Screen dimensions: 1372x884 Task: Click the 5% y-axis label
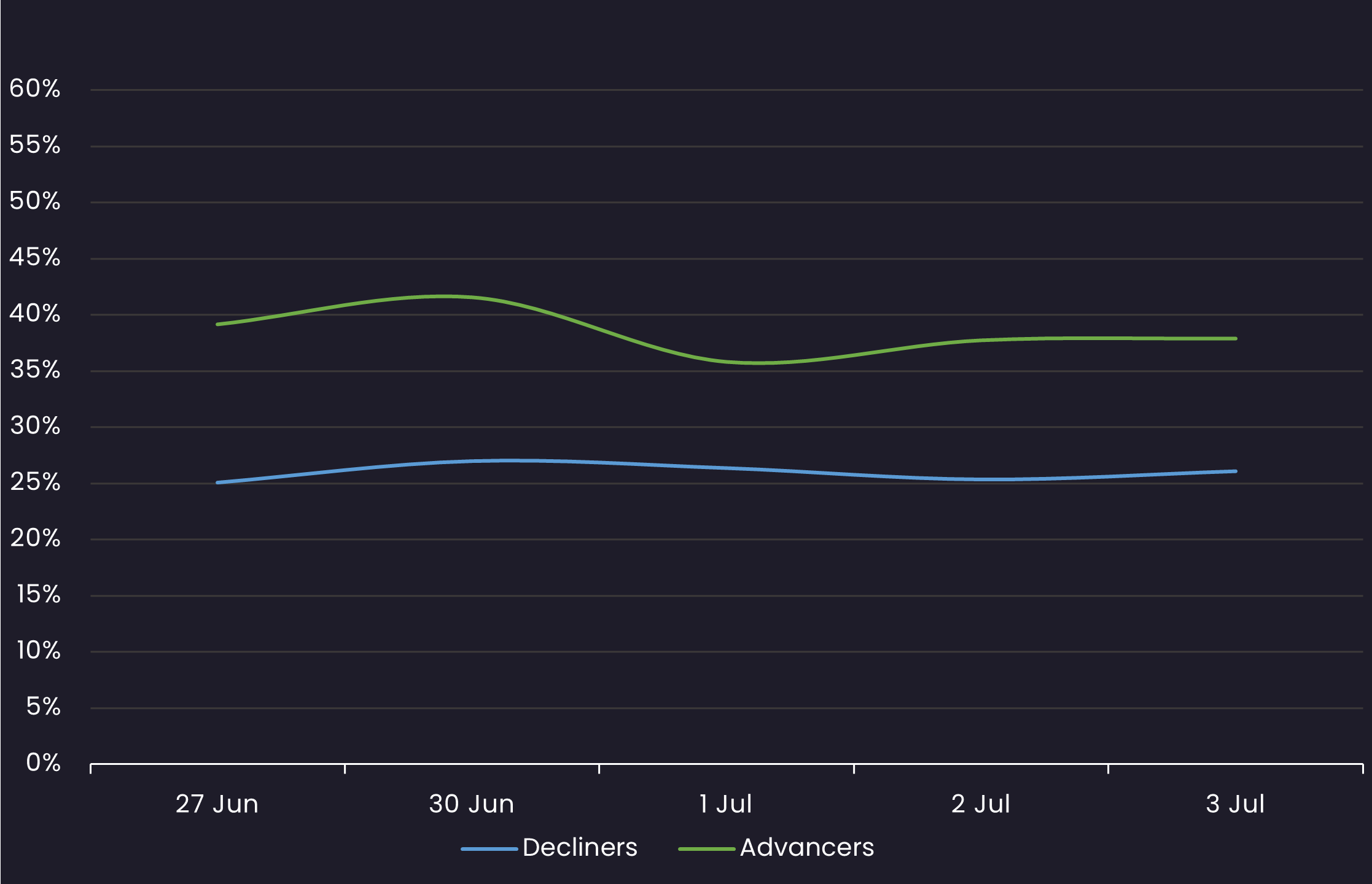click(x=43, y=707)
